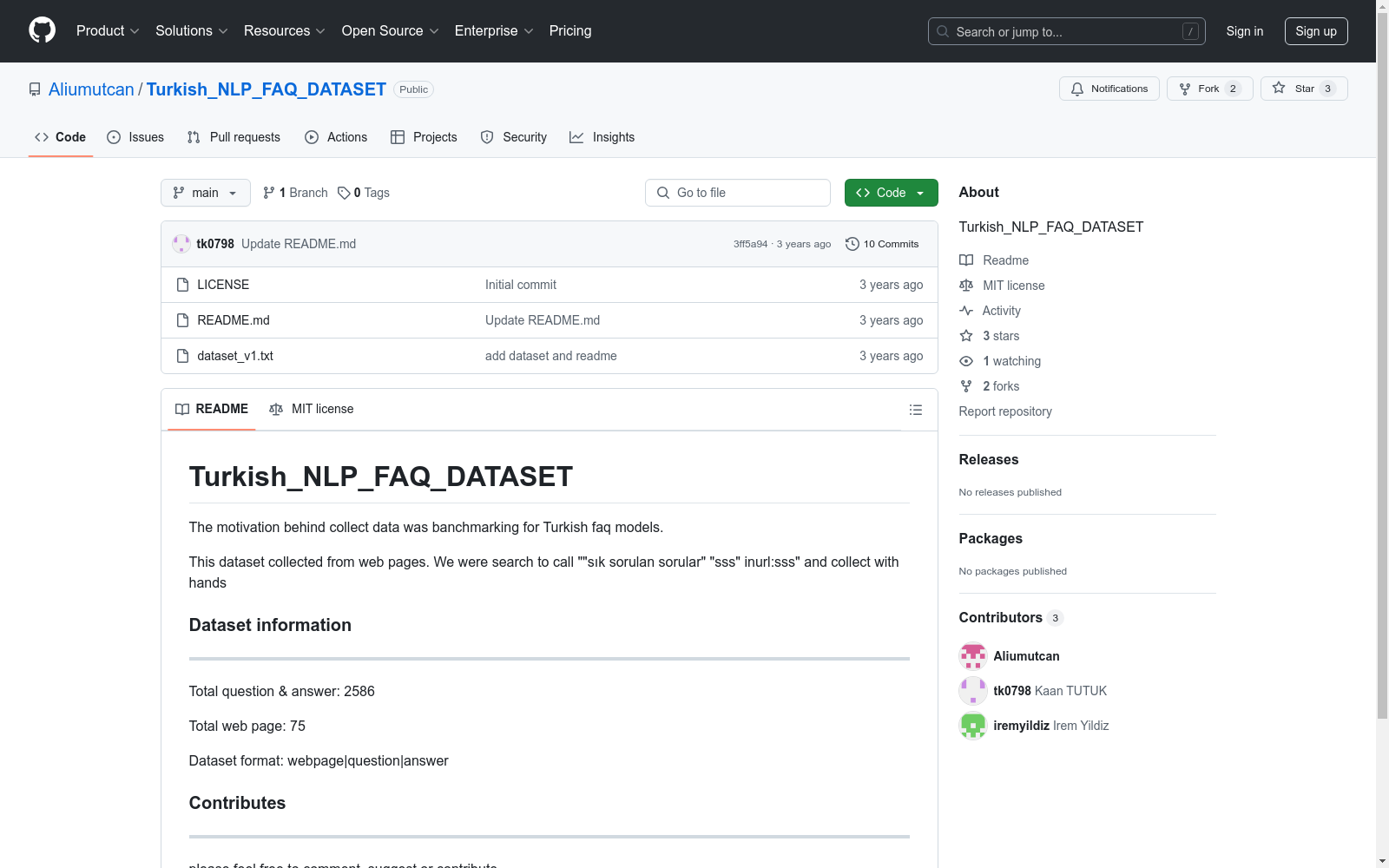
Task: Open the green Code dropdown button
Action: click(891, 193)
